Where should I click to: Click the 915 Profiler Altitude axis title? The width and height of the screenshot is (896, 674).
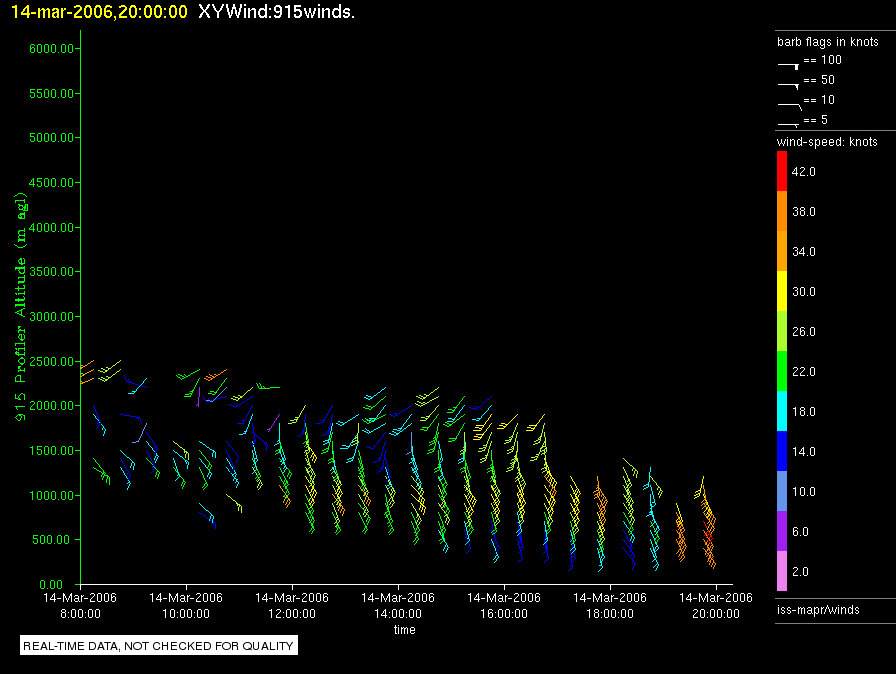21,302
